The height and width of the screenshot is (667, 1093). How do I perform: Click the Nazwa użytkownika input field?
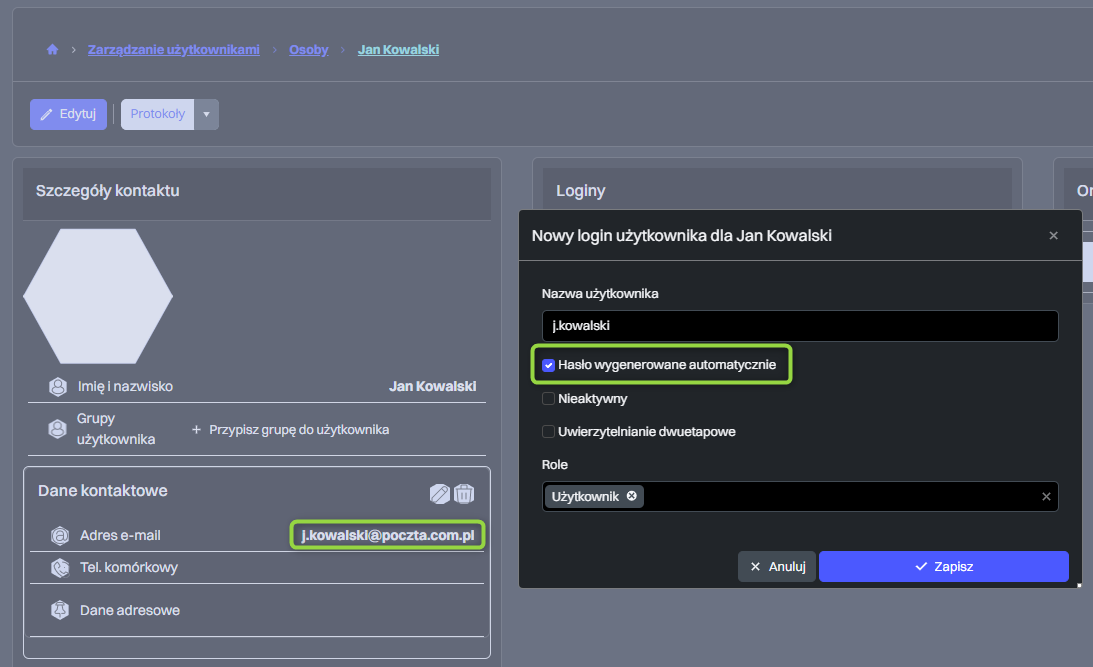pos(799,326)
